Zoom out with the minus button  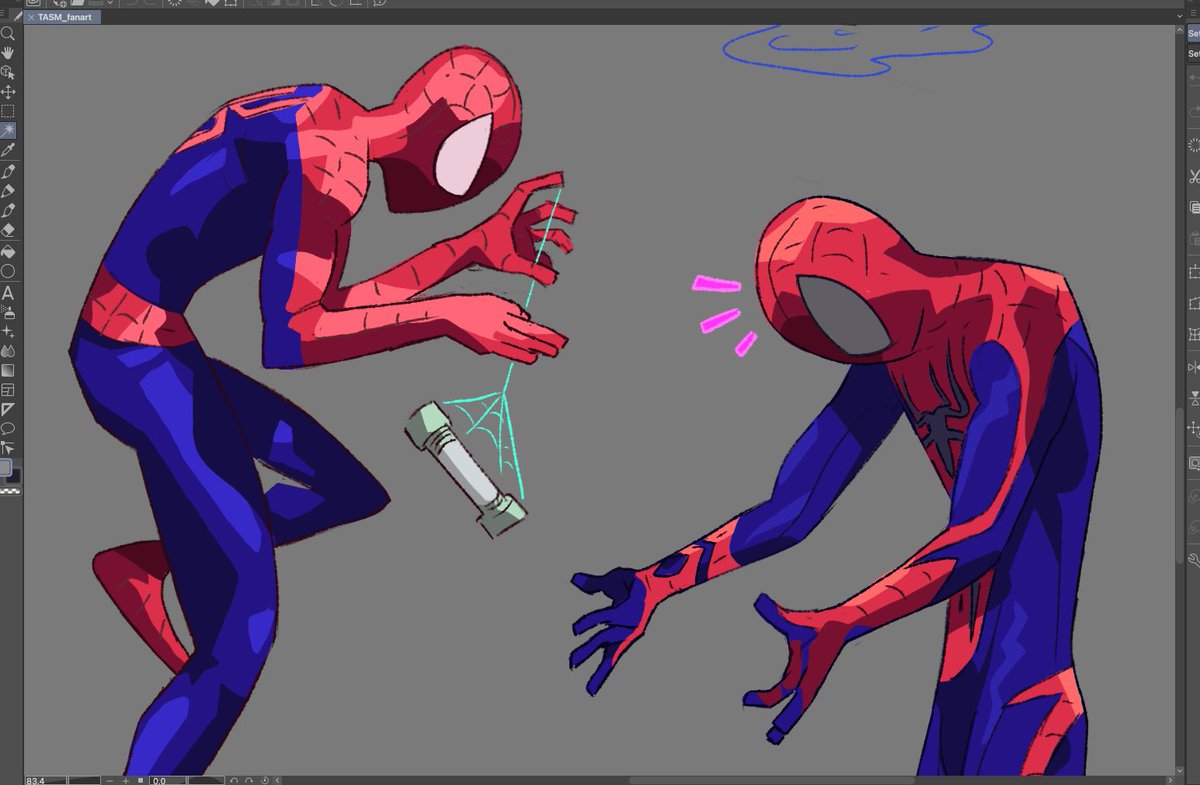click(x=110, y=780)
